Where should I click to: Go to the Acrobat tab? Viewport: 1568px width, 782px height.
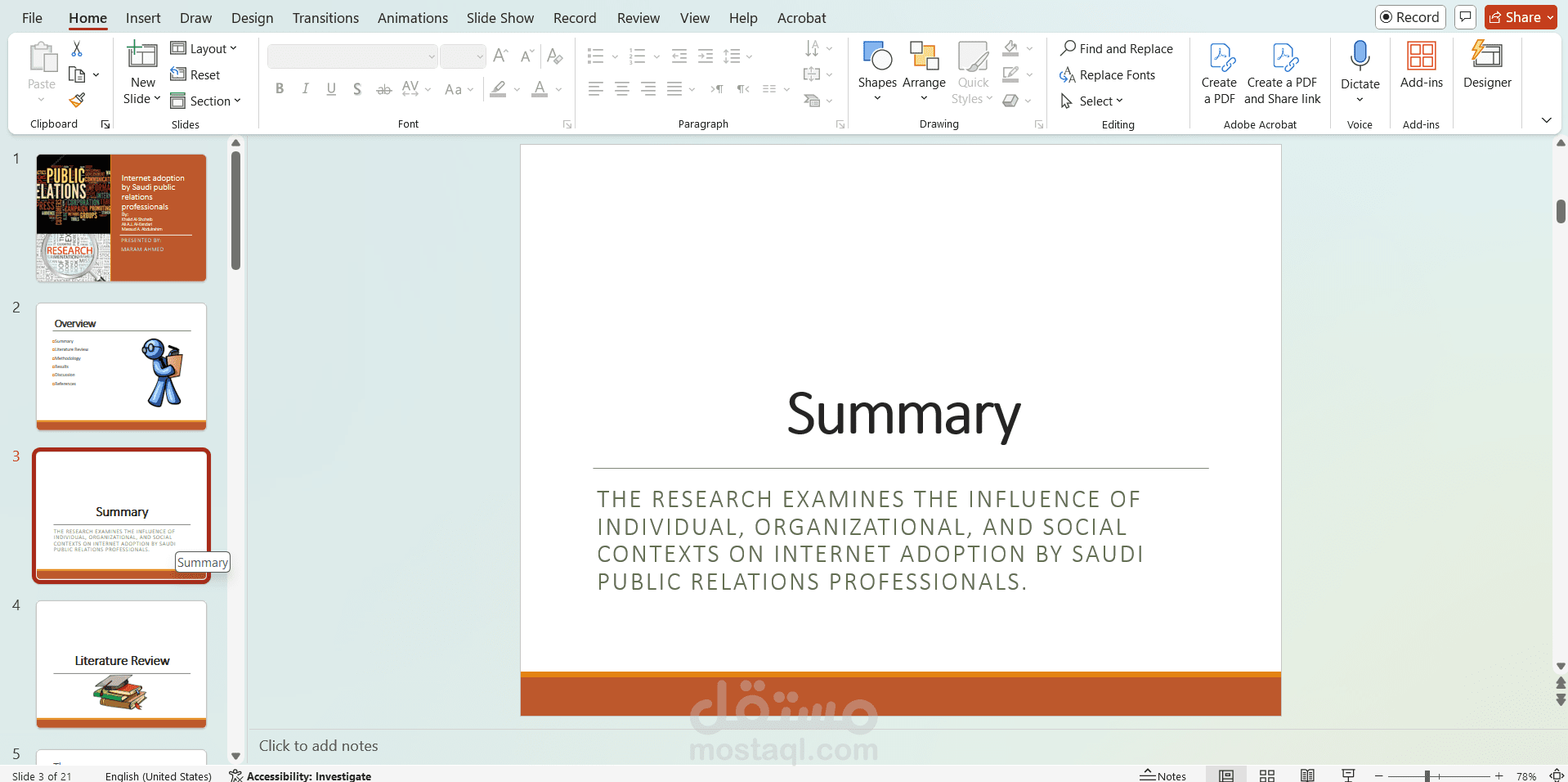(801, 18)
